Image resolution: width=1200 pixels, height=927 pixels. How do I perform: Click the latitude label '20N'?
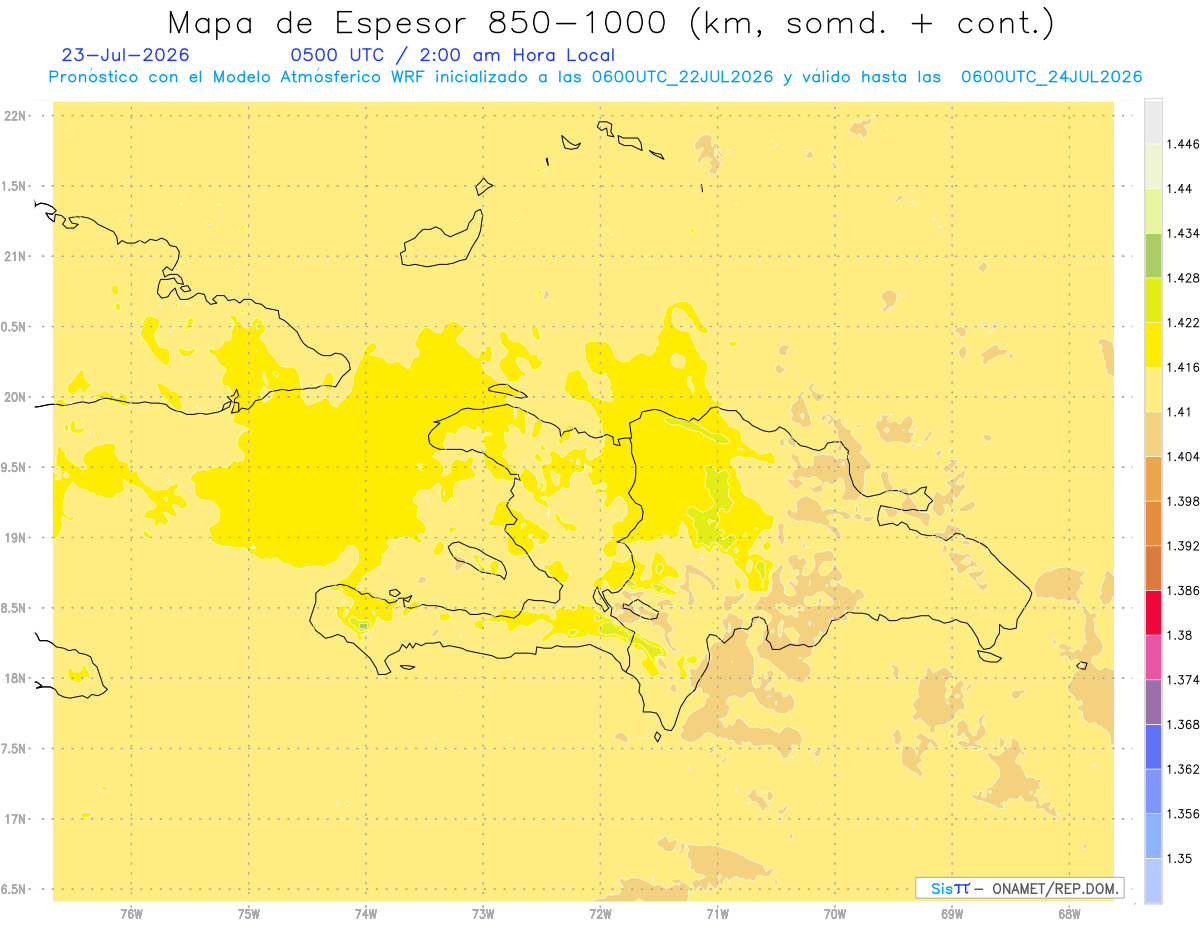(x=15, y=397)
